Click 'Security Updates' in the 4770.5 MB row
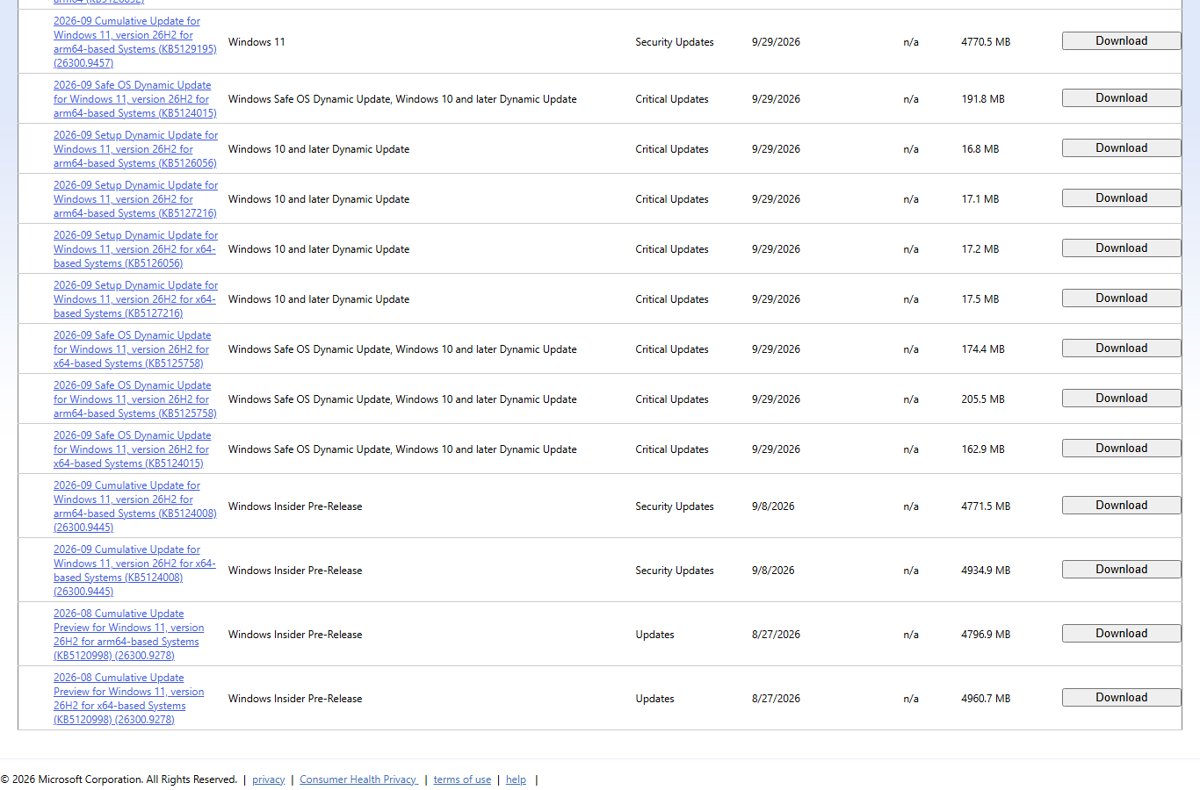Screen dimensions: 1200x790 click(675, 42)
